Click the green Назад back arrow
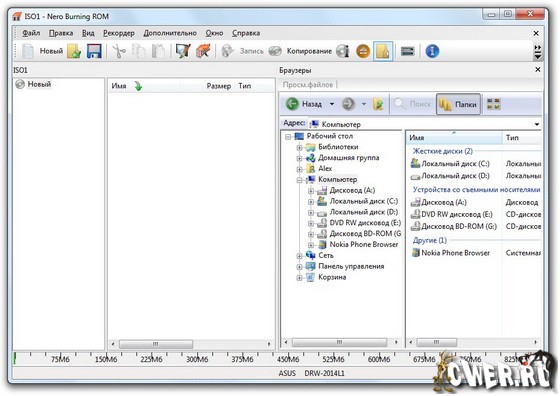The image size is (560, 396). (x=292, y=104)
